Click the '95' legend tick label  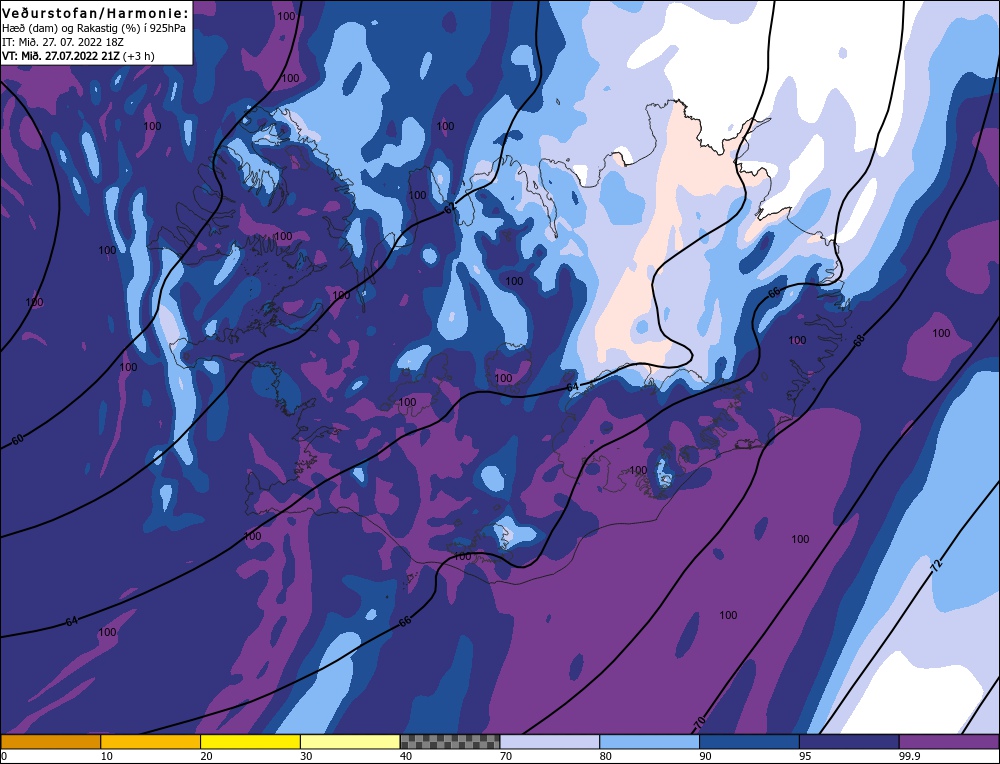(805, 756)
